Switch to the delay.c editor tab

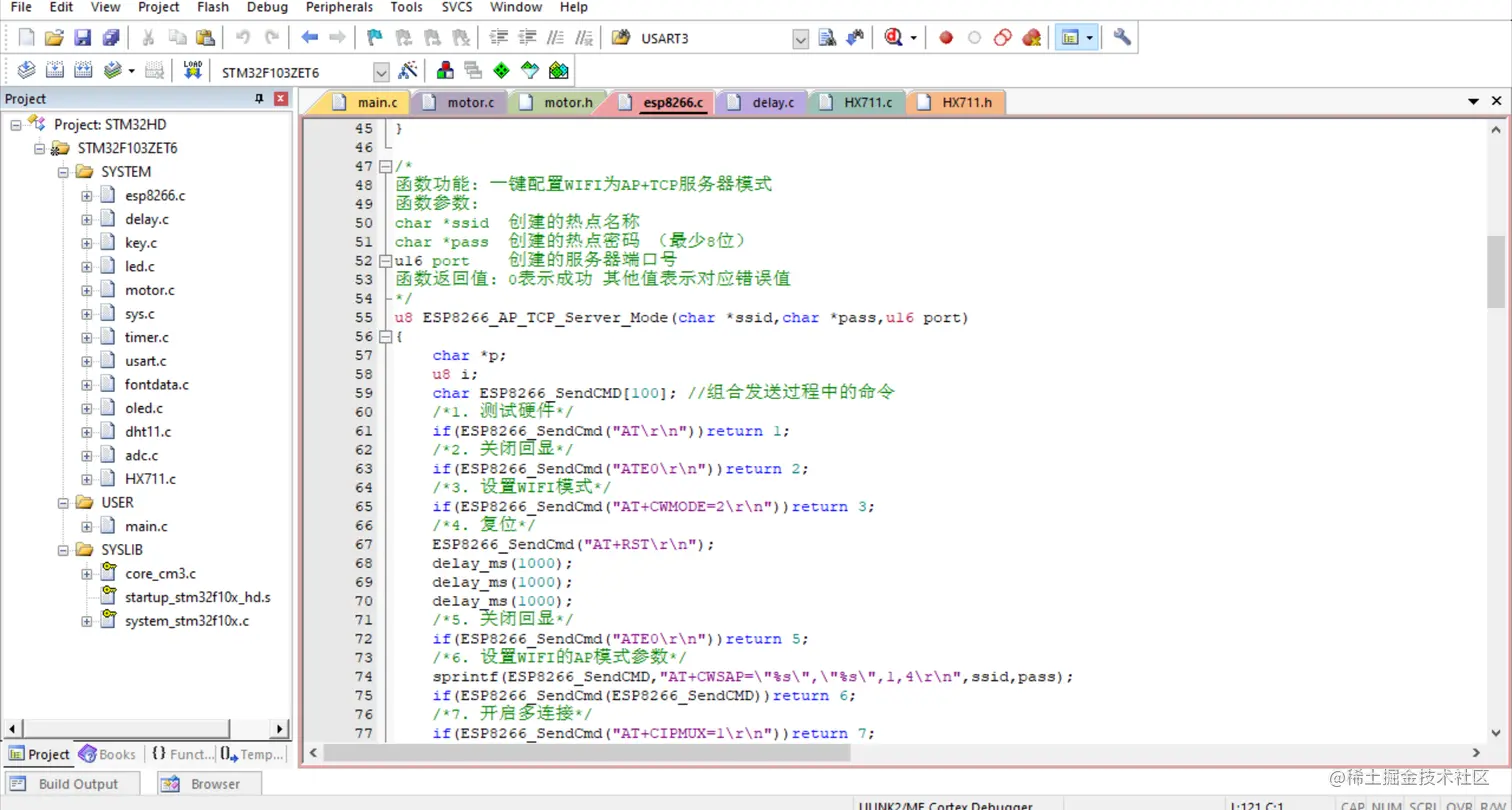[x=762, y=102]
